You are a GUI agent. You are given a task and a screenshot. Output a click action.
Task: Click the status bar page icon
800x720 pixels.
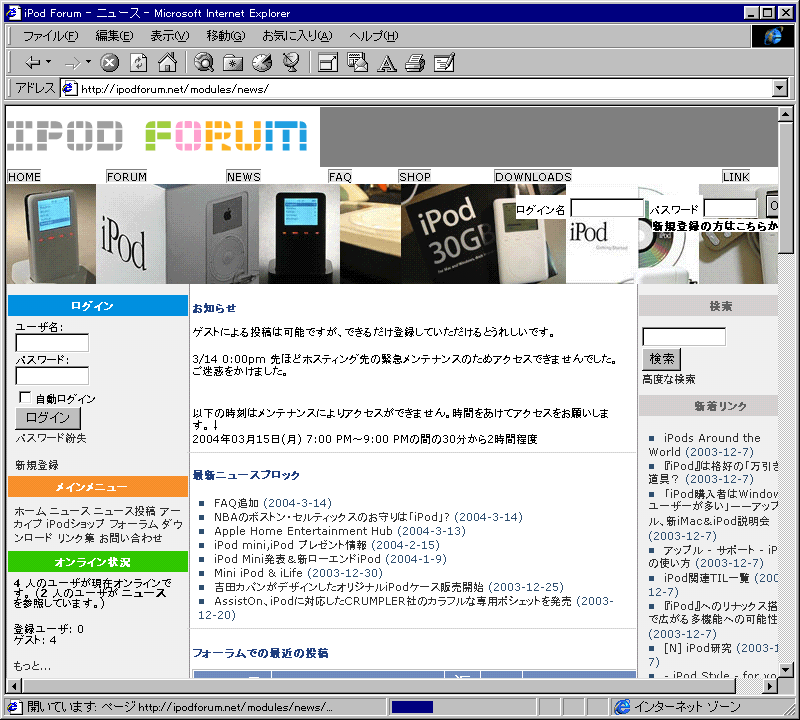tap(14, 707)
